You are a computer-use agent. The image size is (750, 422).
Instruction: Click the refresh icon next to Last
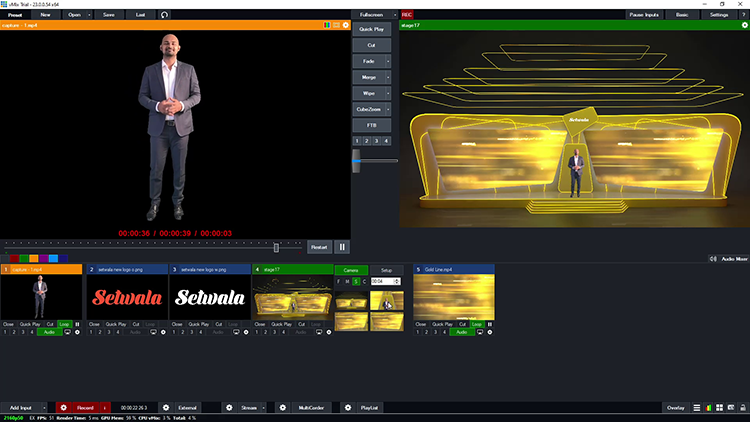point(164,15)
